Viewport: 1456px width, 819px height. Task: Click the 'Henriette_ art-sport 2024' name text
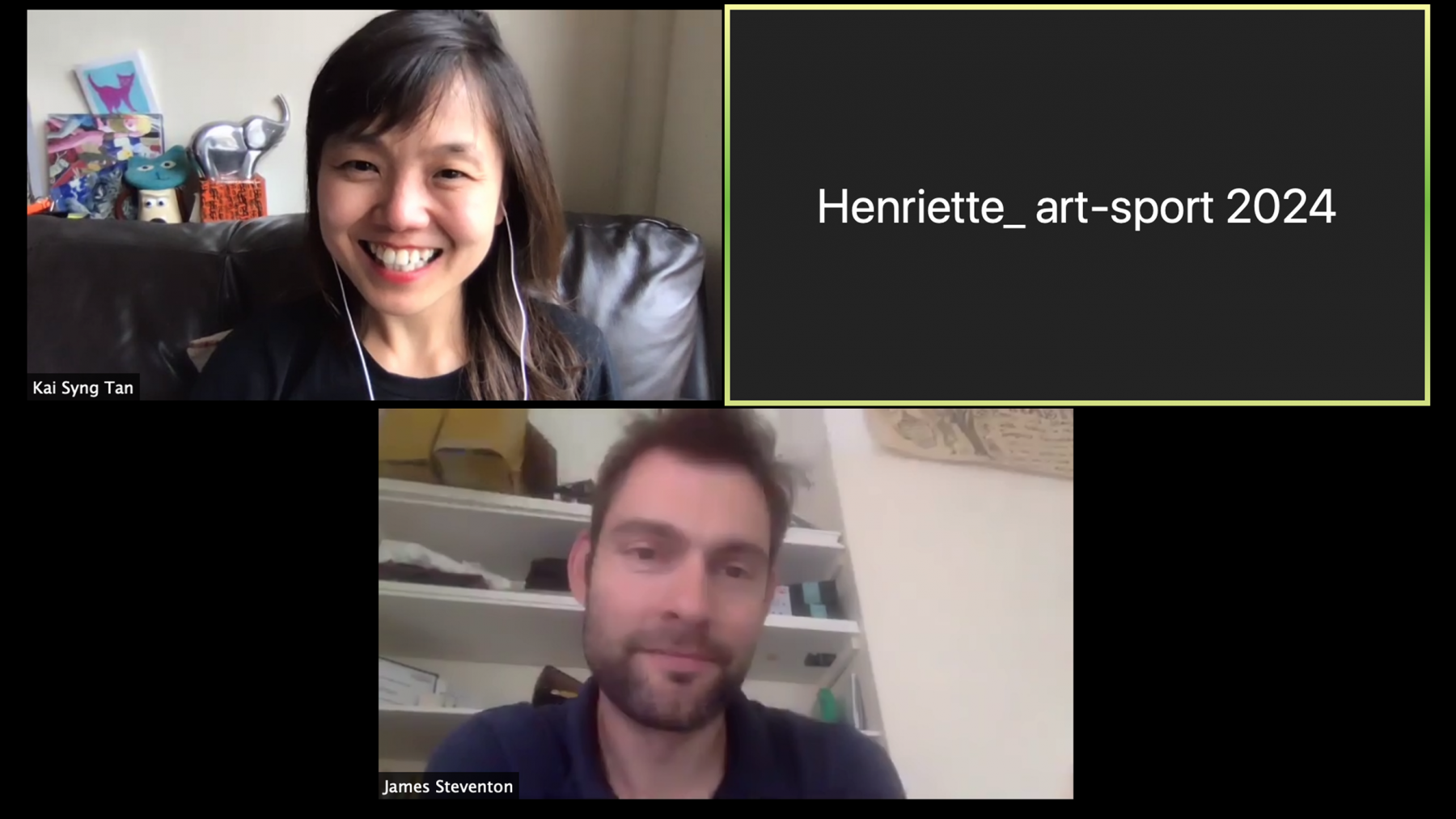(x=1076, y=207)
